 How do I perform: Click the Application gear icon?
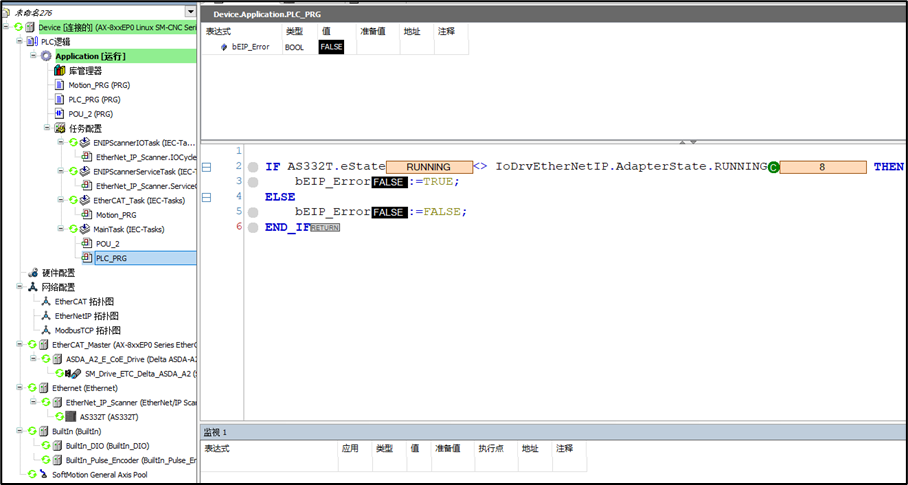46,56
